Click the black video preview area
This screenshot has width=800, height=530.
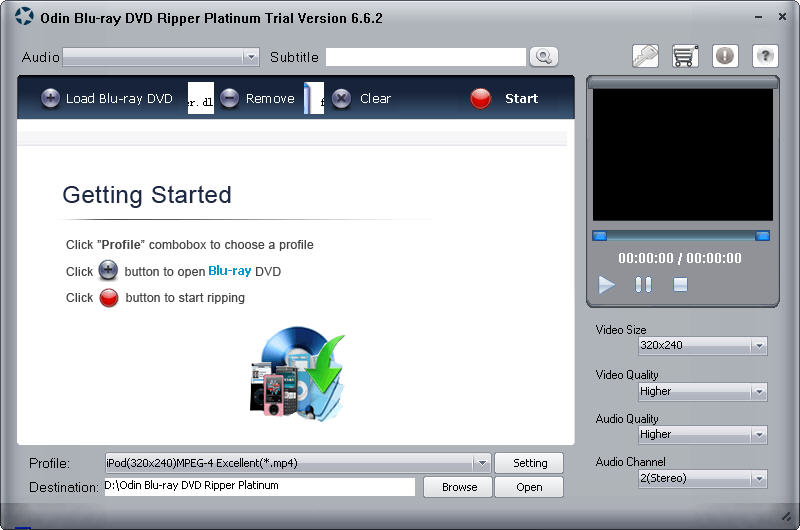coord(683,155)
